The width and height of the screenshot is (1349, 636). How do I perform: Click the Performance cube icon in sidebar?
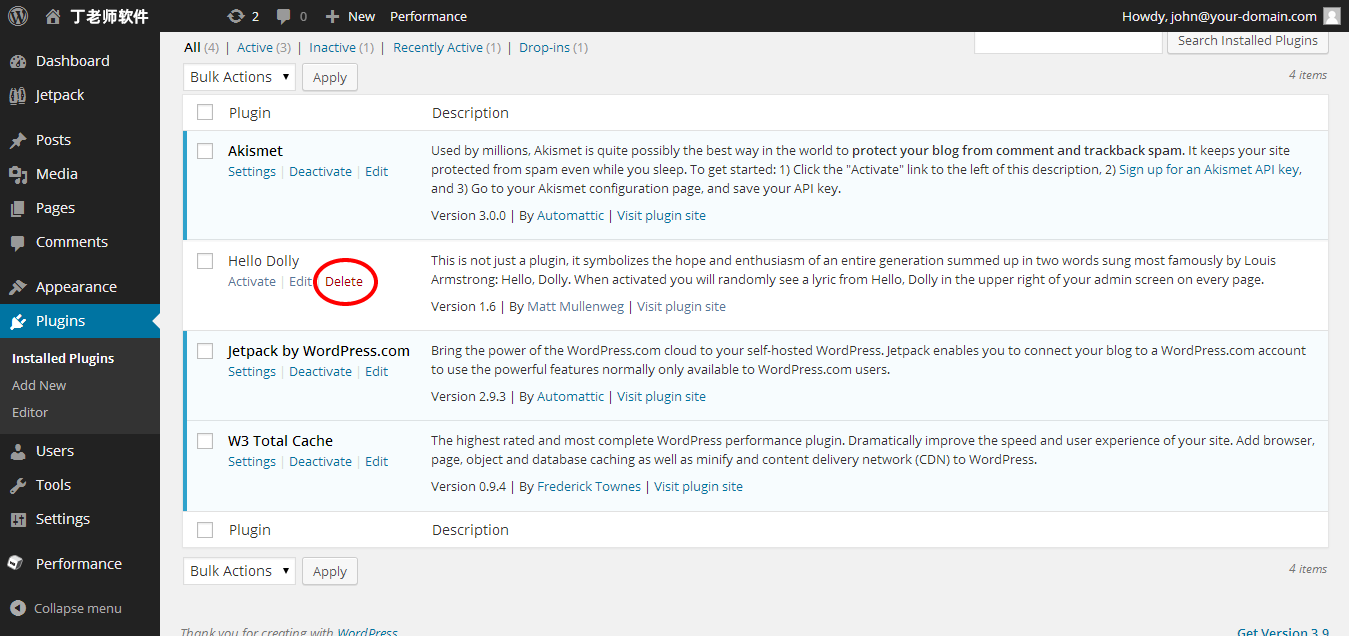(x=15, y=564)
